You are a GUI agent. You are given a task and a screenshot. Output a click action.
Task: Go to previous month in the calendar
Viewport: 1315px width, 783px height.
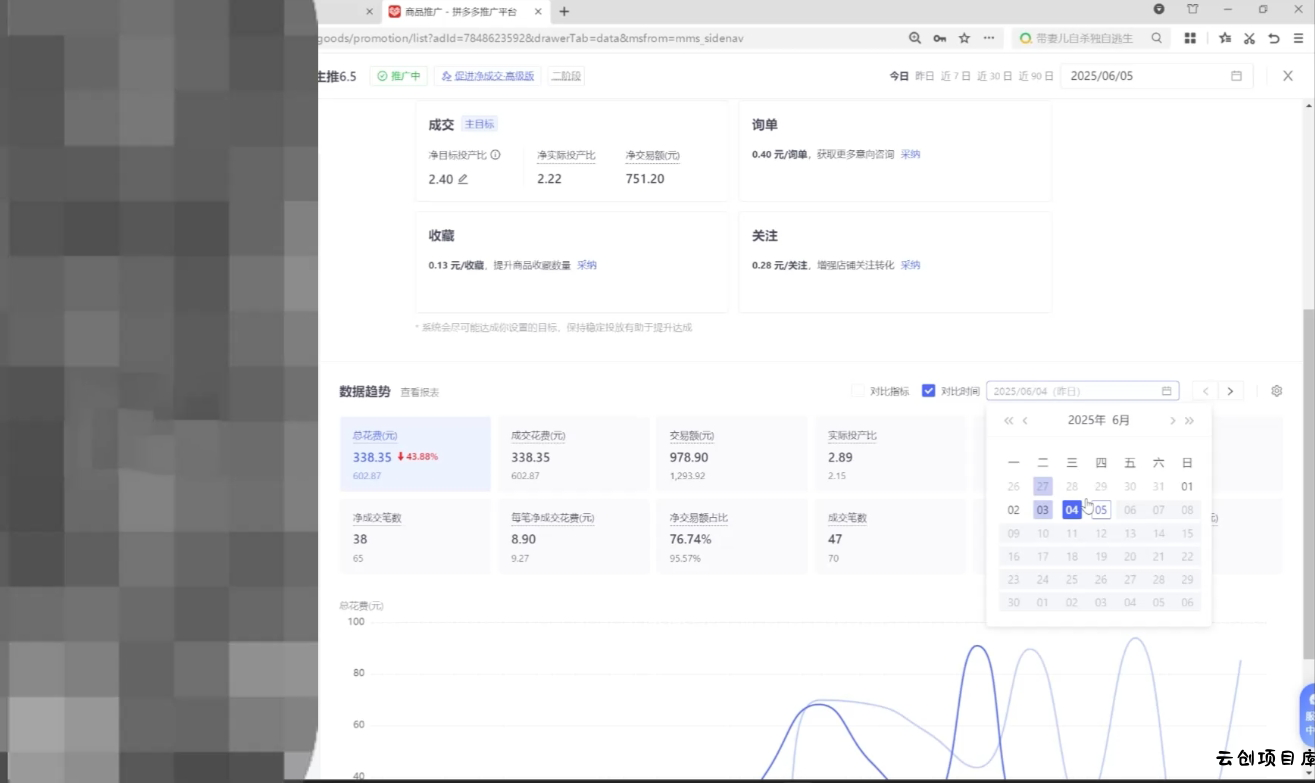tap(1025, 421)
